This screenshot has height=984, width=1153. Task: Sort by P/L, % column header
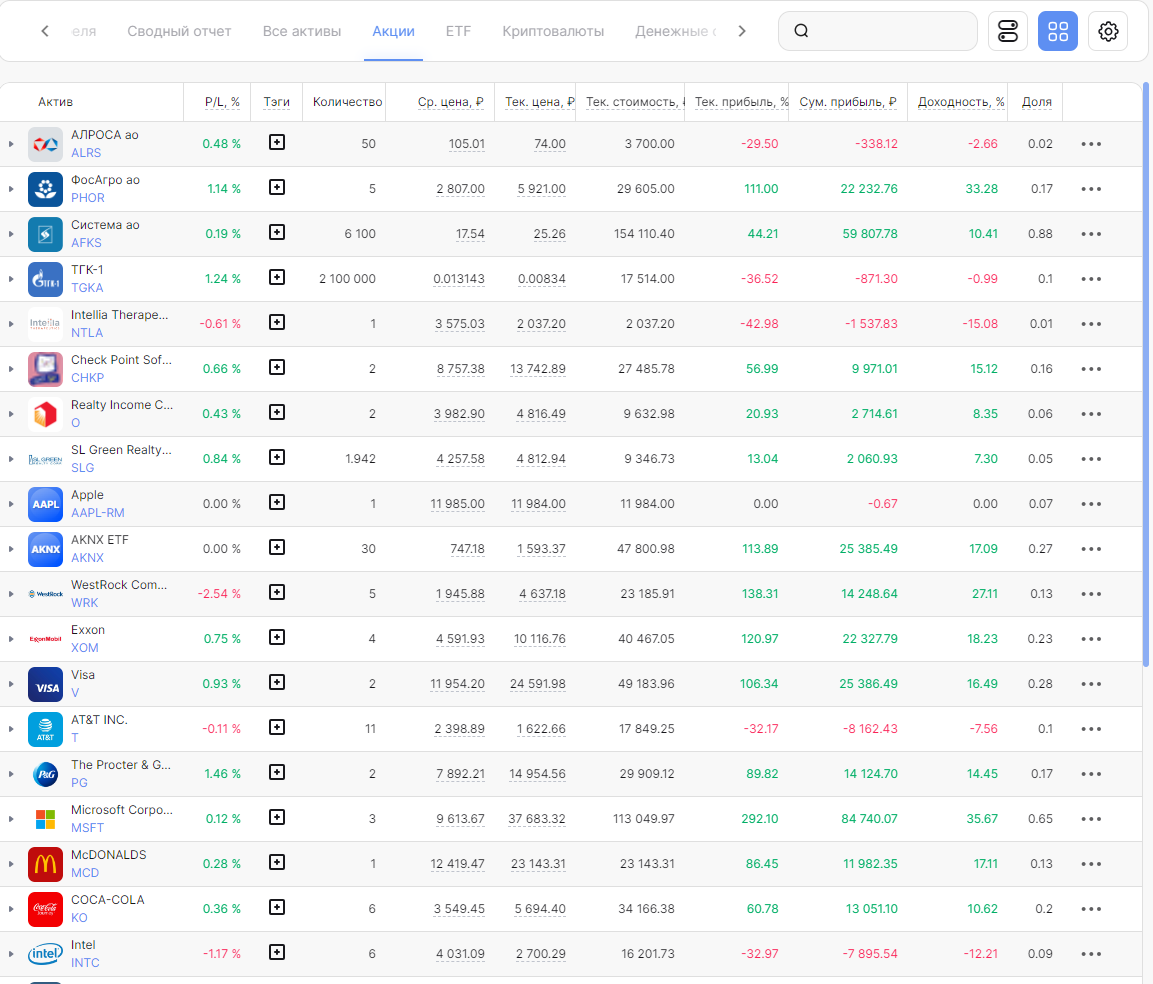[222, 101]
